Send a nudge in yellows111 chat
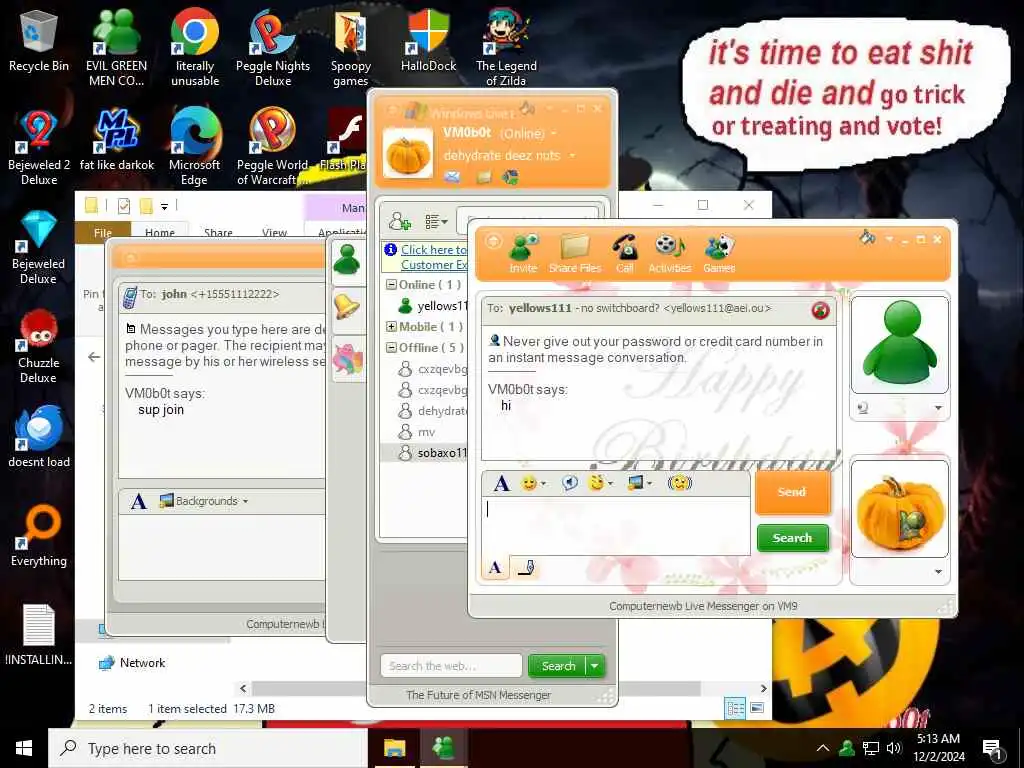The height and width of the screenshot is (768, 1024). [680, 483]
